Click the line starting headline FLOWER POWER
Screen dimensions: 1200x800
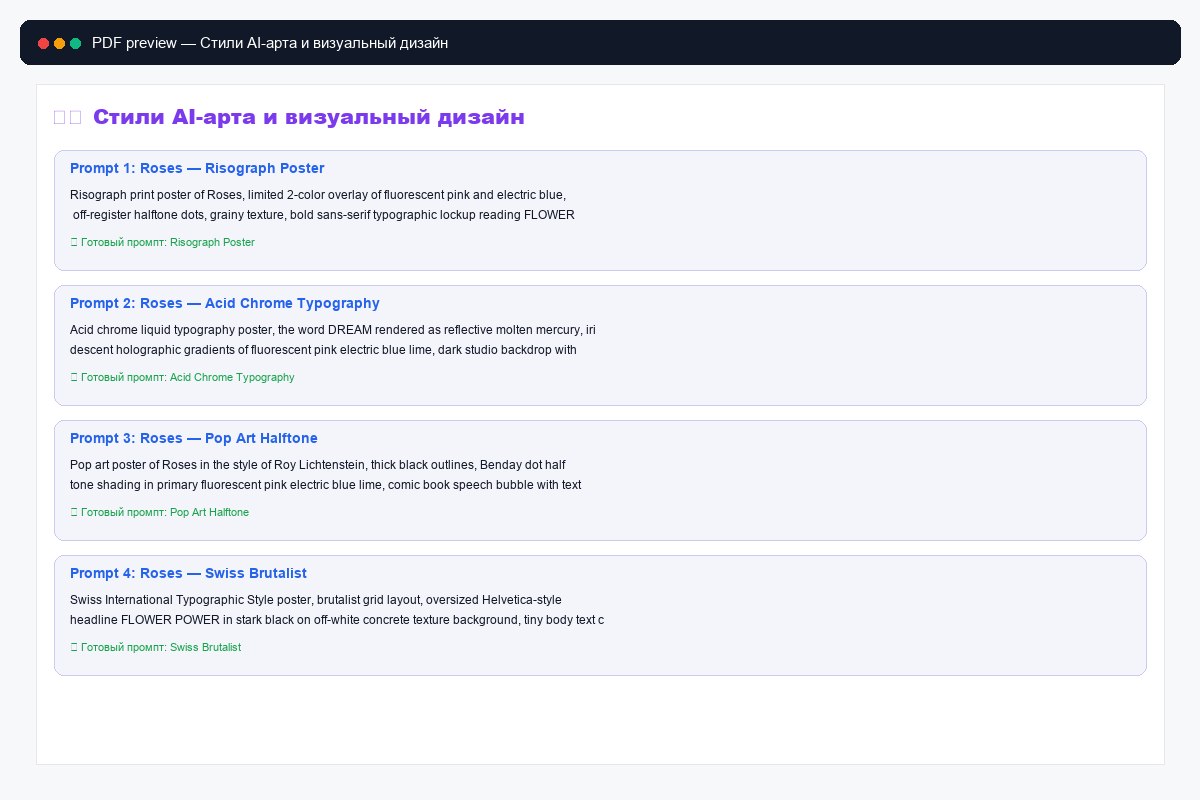337,620
